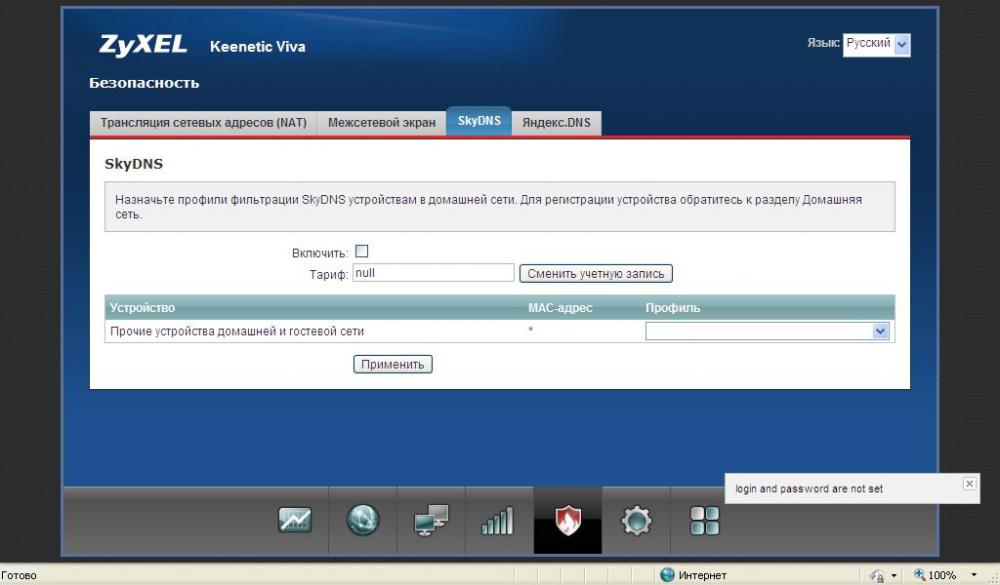The width and height of the screenshot is (1000, 585).
Task: Click the 'Устройство' column header
Action: [142, 307]
